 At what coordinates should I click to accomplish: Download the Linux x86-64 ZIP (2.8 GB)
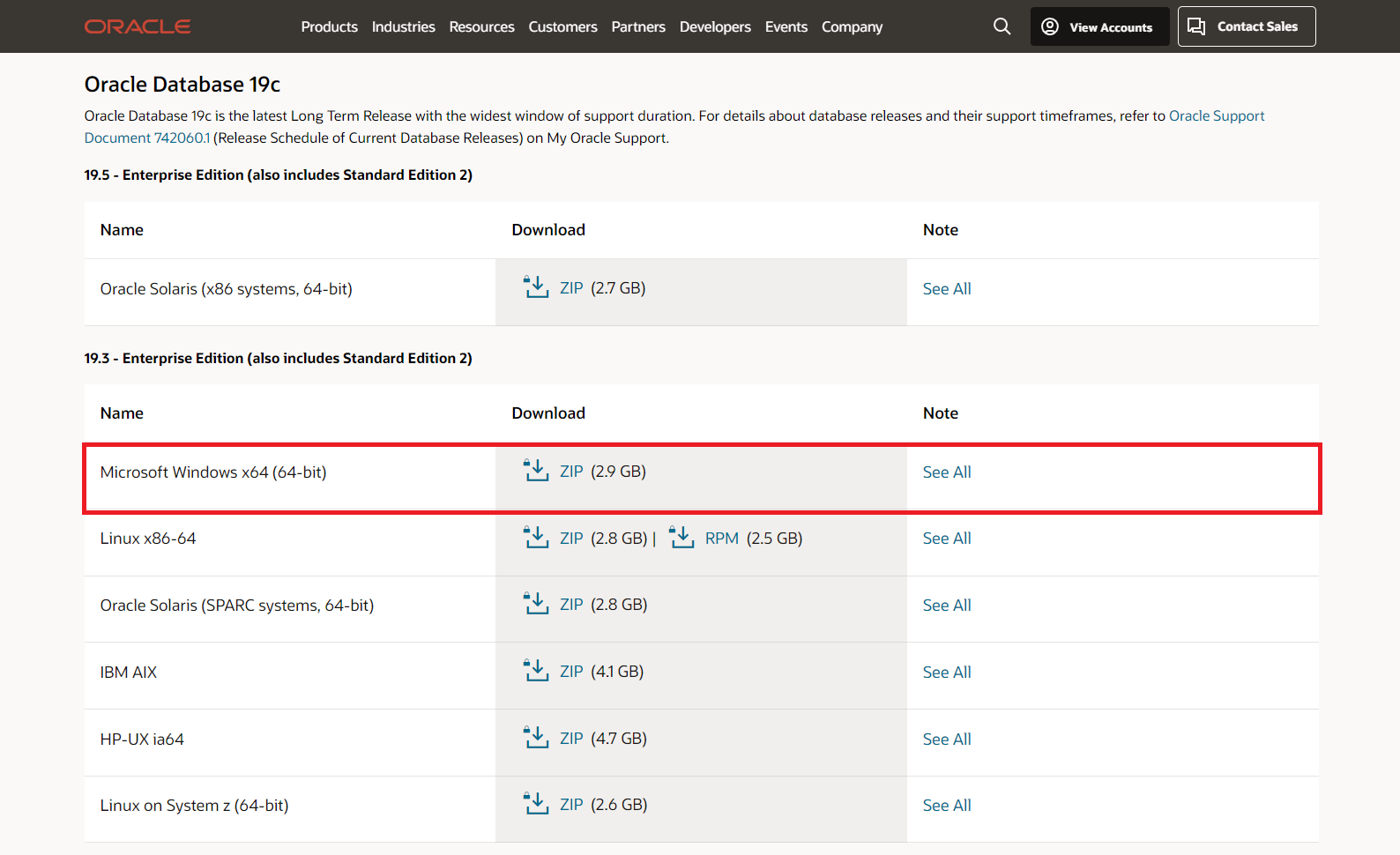pos(571,539)
